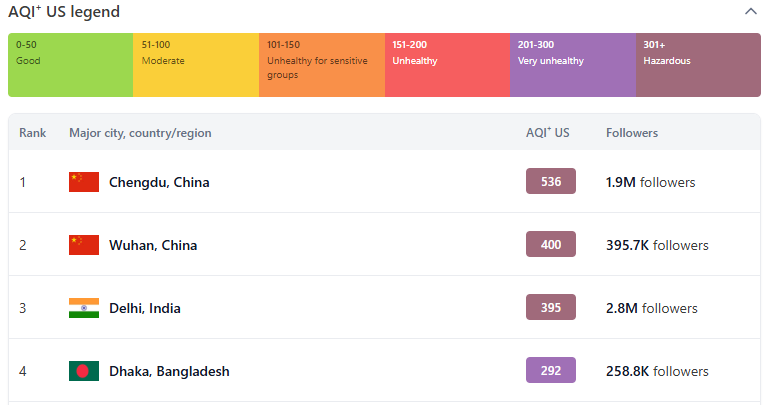772x405 pixels.
Task: Select orange Unhealthy for sensitive groups swatch
Action: pos(321,65)
